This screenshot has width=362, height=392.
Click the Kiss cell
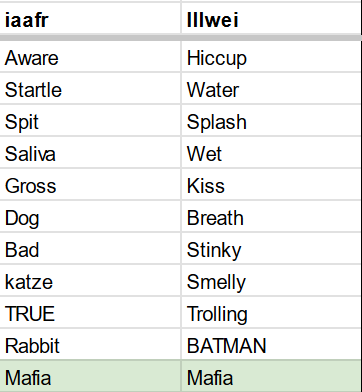272,184
